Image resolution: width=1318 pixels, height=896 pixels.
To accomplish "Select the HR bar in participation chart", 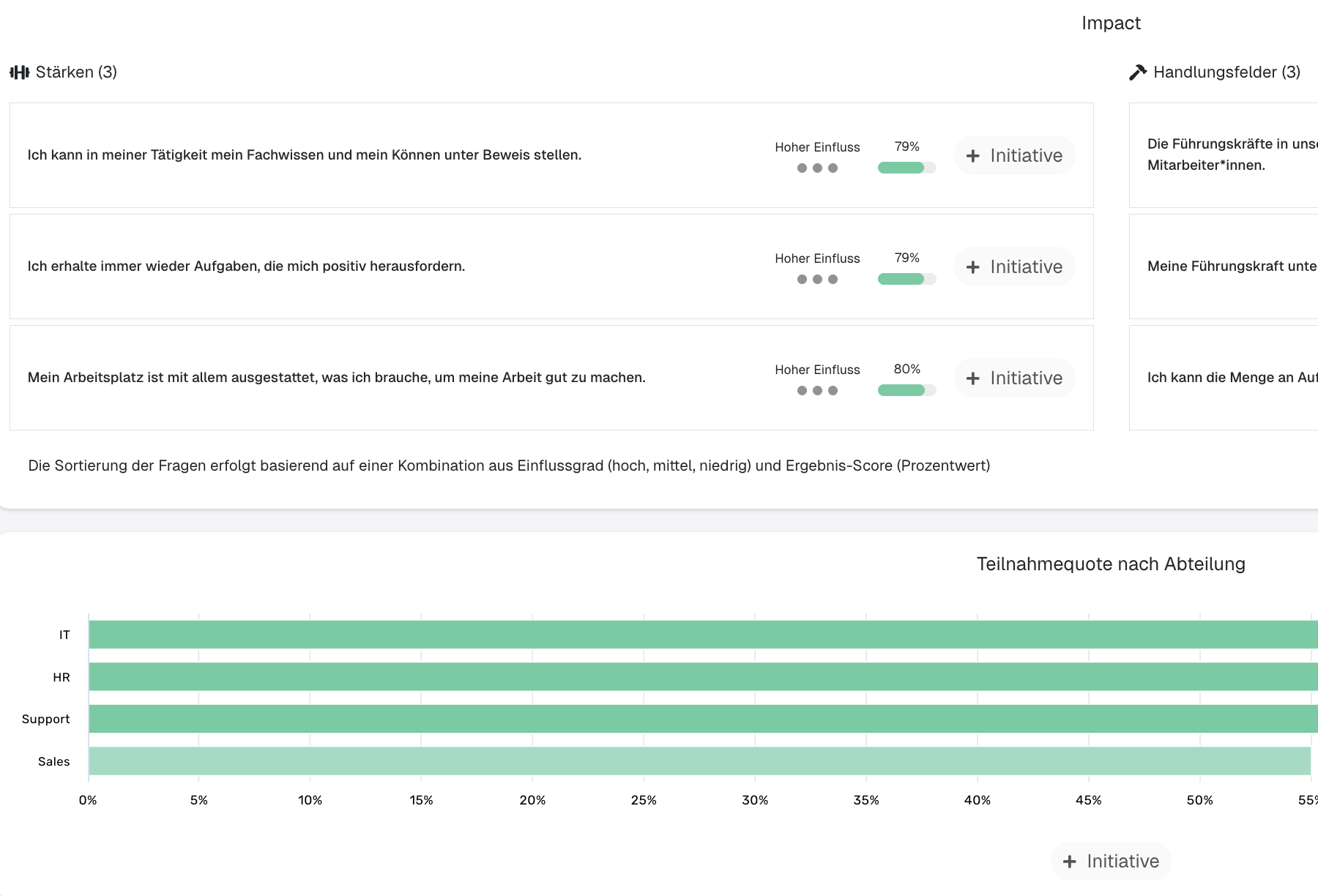I will 703,676.
